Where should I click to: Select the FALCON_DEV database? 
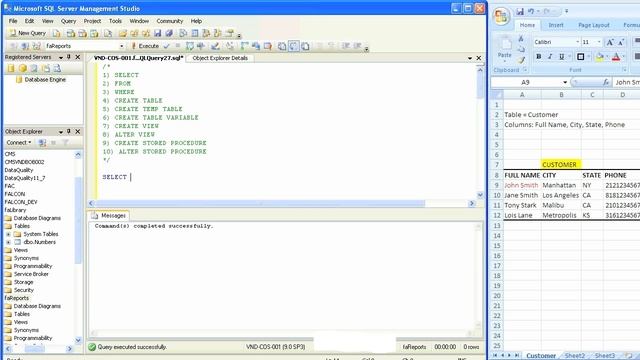[21, 202]
